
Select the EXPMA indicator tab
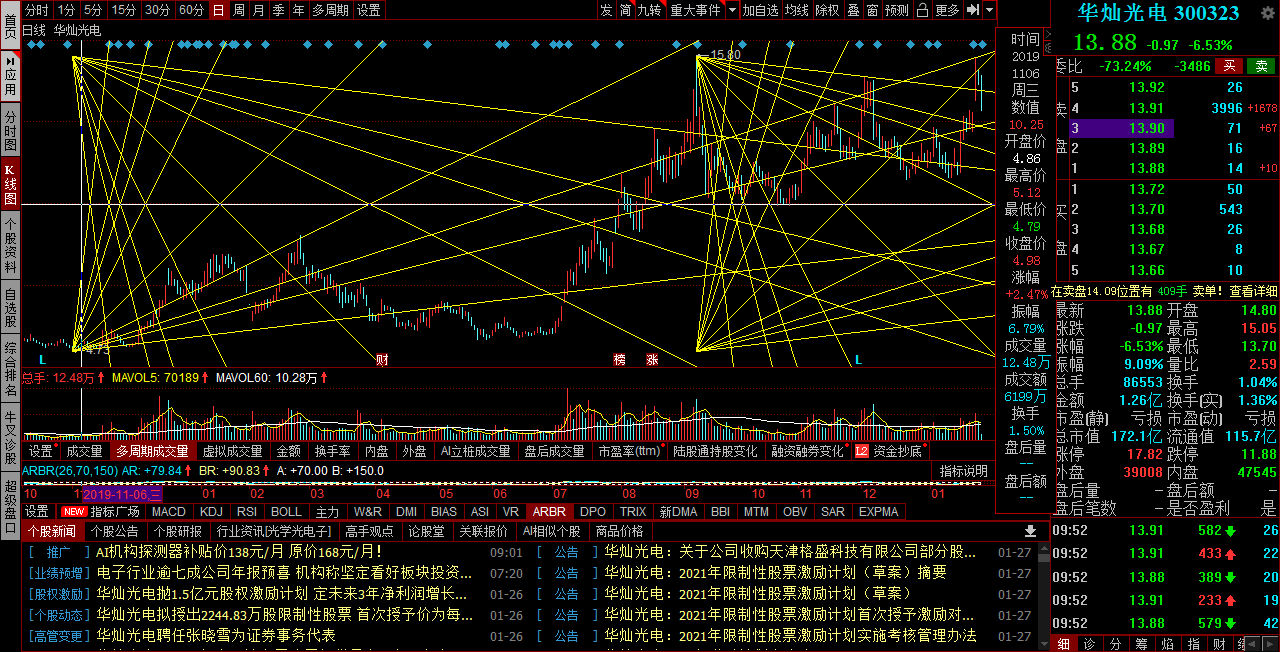pyautogui.click(x=879, y=511)
